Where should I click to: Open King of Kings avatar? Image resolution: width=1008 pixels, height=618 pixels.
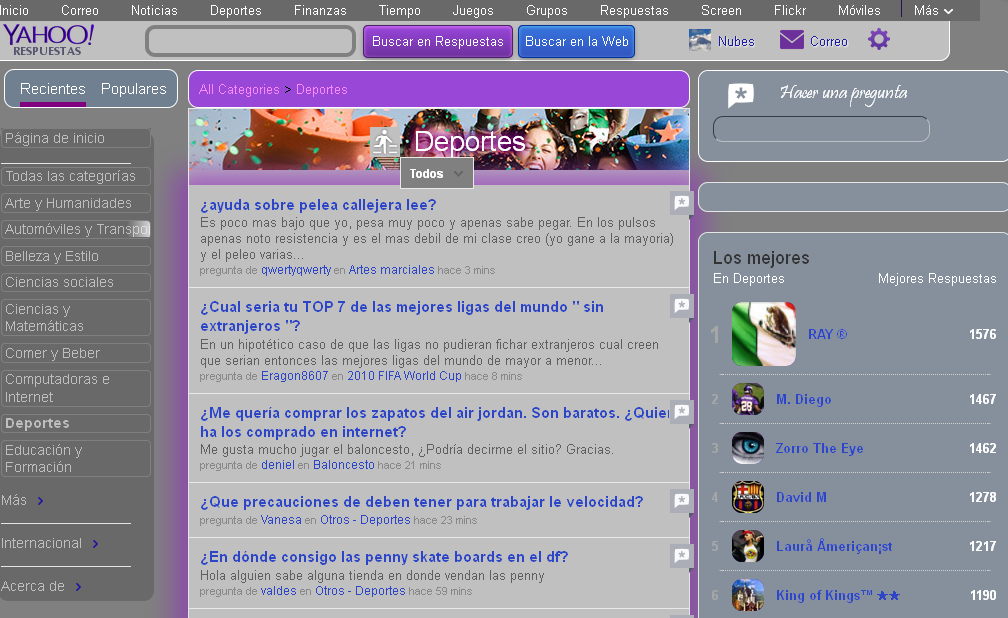748,595
